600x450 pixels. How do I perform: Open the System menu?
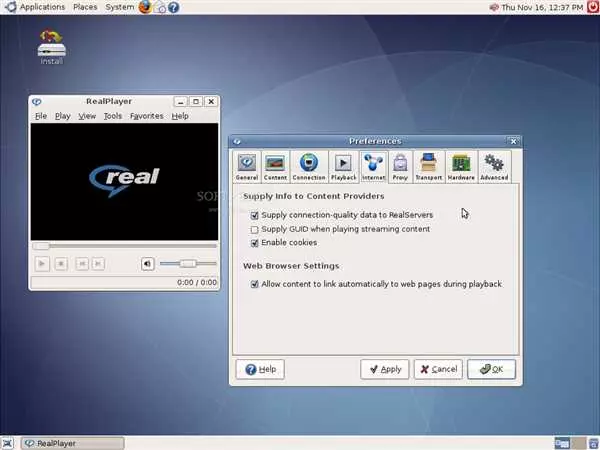pos(119,7)
